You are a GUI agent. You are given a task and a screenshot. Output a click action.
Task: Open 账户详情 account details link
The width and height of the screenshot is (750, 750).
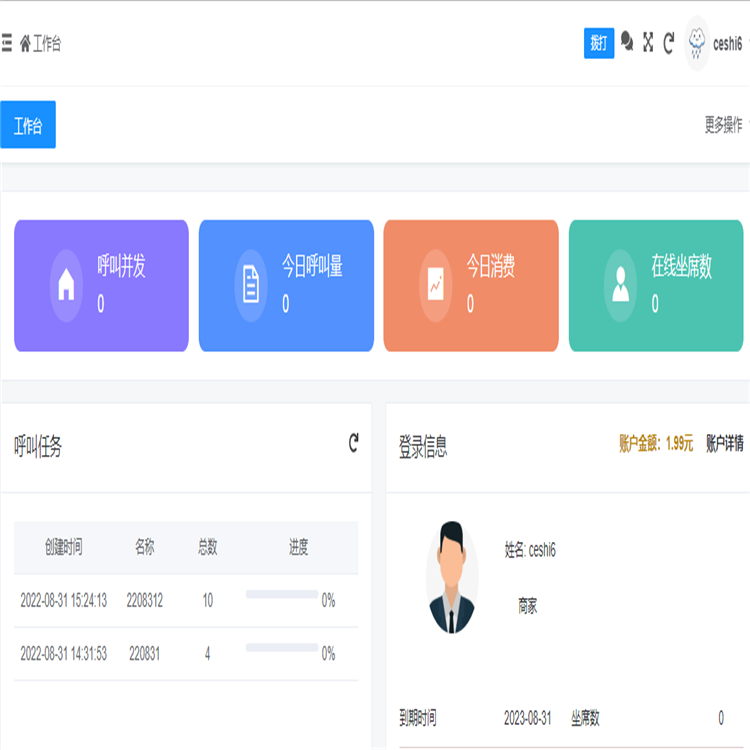point(725,443)
